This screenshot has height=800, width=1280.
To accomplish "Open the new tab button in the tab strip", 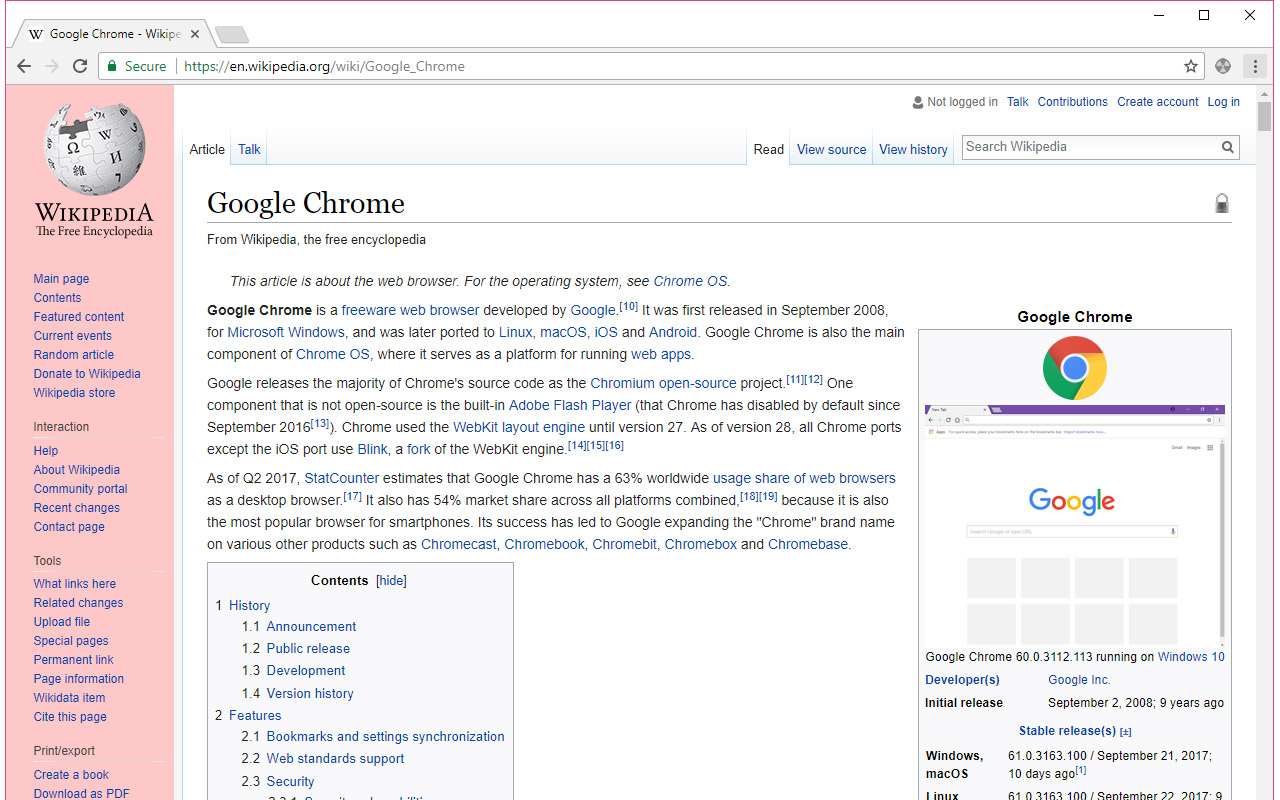I will [x=232, y=35].
